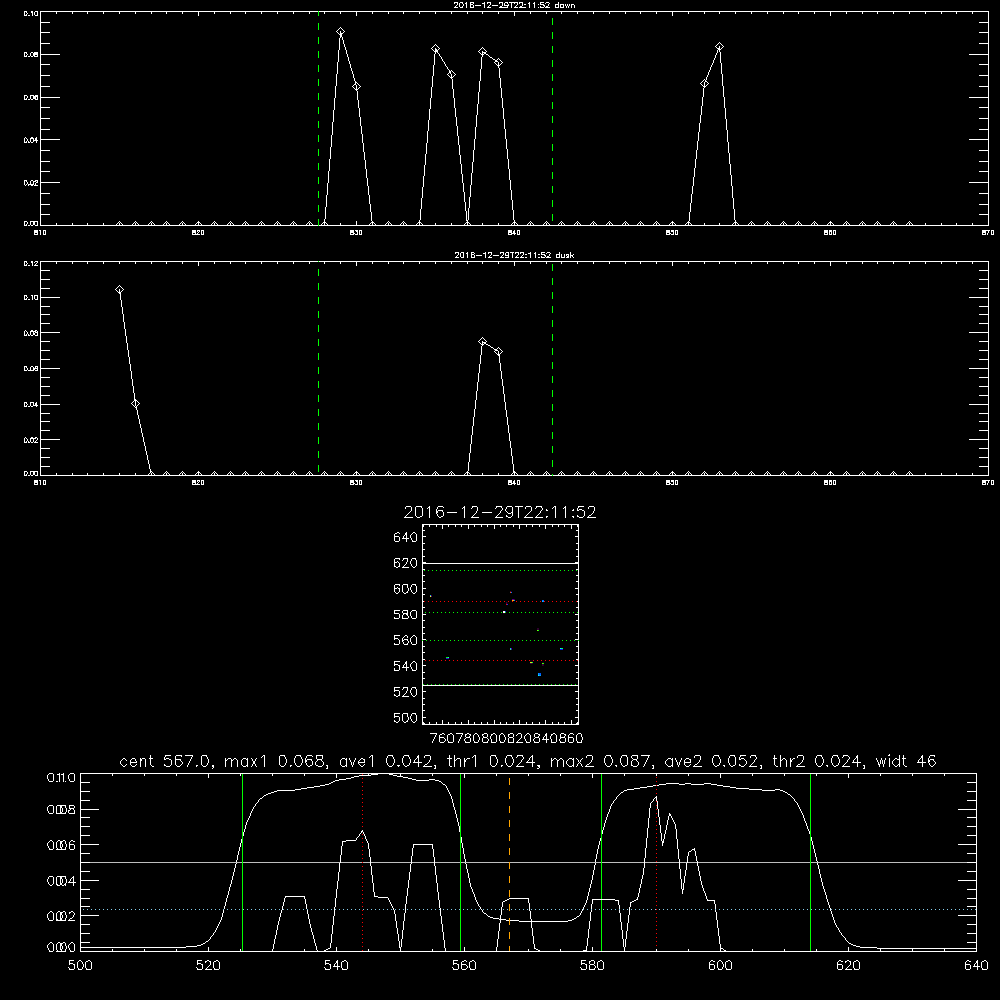Click the '580' x-axis label of the bottom plot
The width and height of the screenshot is (1000, 1000).
click(x=592, y=966)
